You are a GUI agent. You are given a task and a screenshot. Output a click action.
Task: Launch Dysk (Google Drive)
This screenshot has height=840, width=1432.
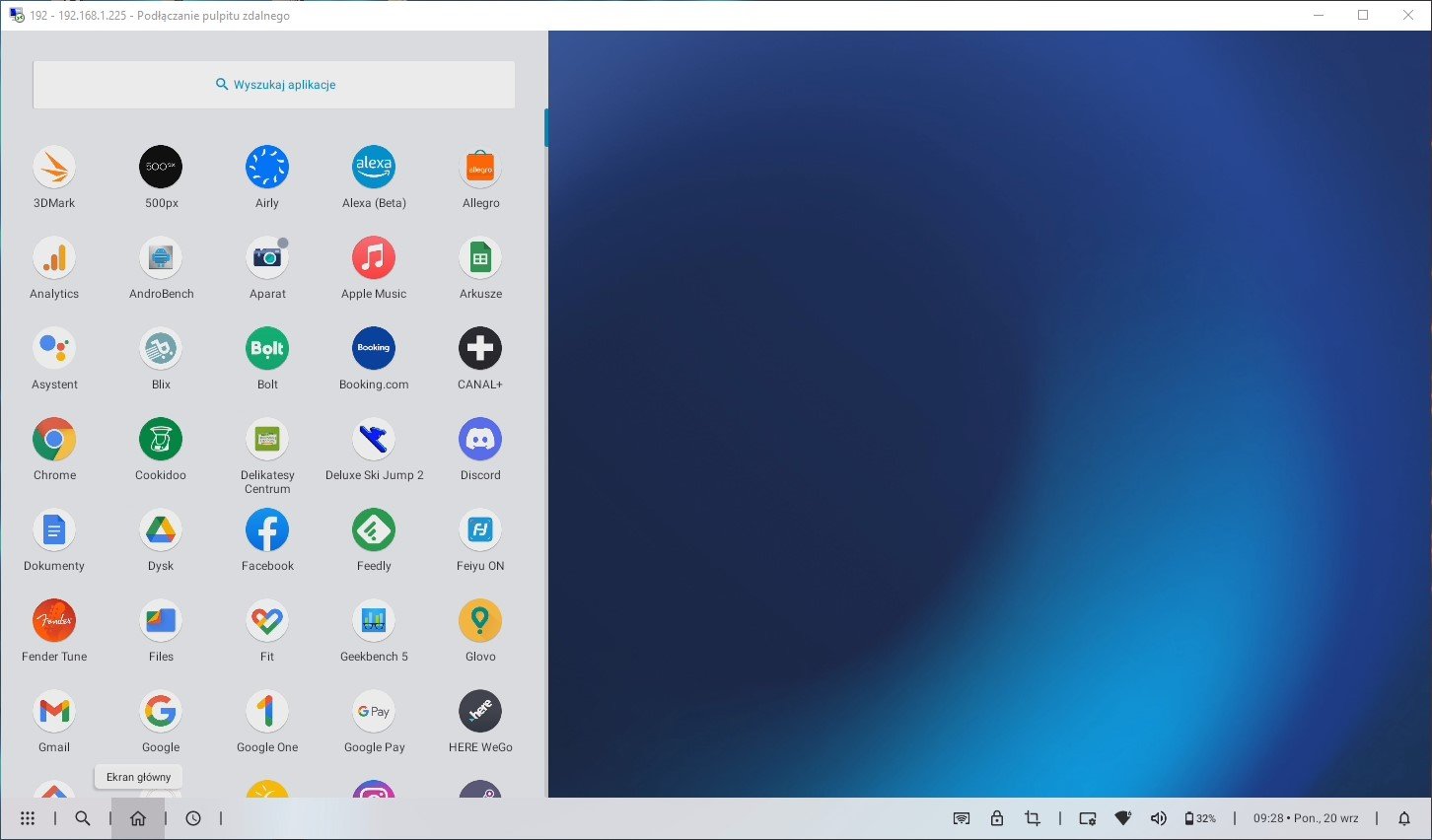pos(161,529)
